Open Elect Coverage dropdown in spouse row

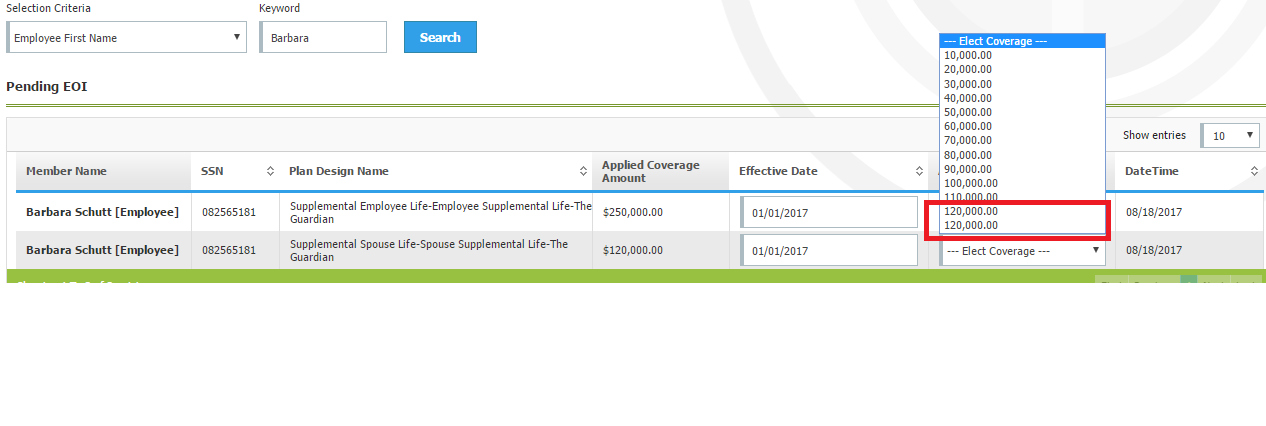pos(1023,251)
